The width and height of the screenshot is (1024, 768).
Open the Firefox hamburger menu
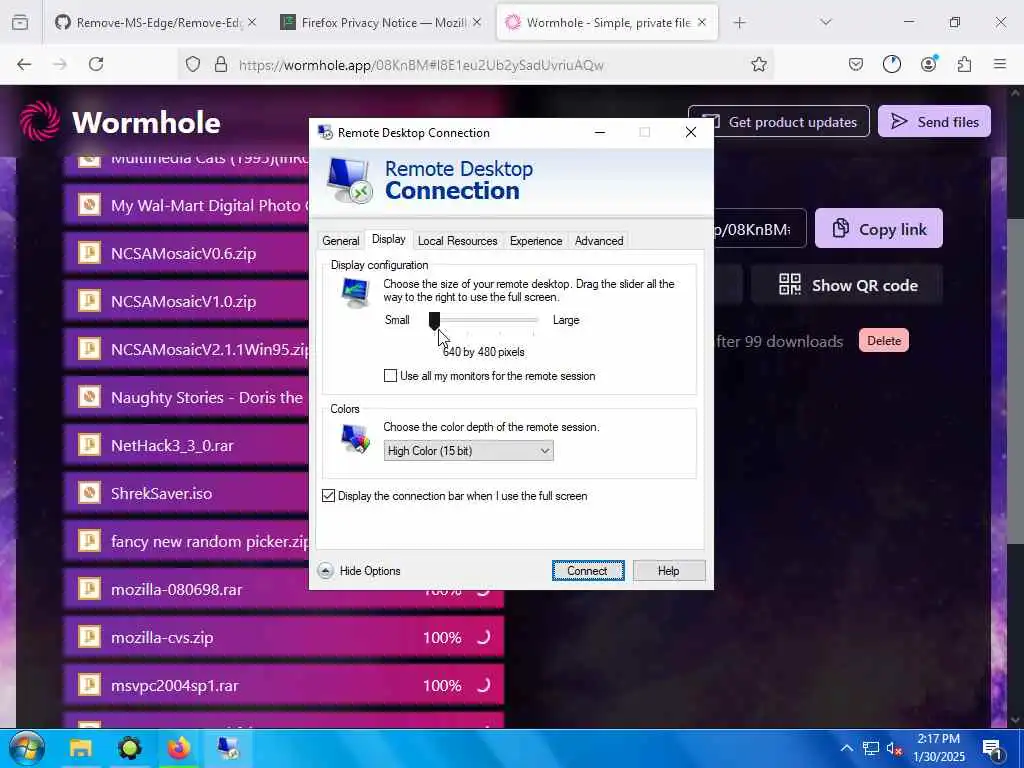(x=1000, y=64)
